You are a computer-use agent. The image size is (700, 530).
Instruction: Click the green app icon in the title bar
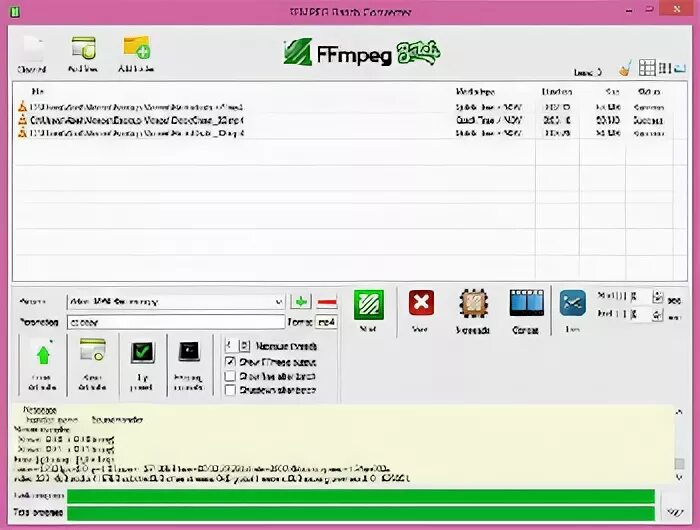[x=15, y=11]
